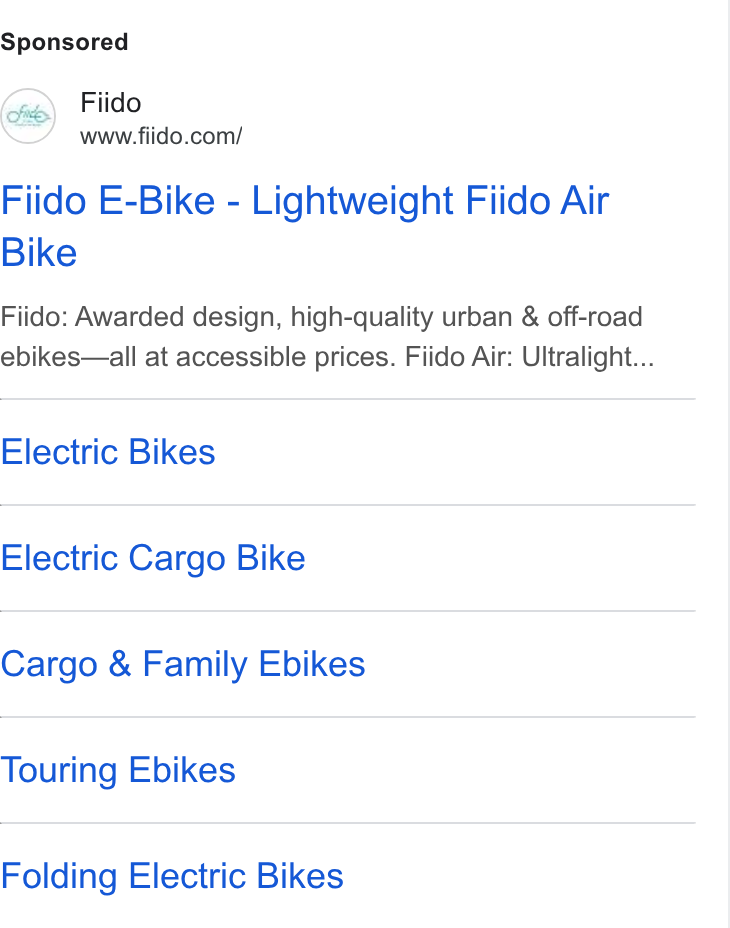Click 'Fiido E-Bike' at the headline start
This screenshot has height=928, width=730.
click(x=108, y=201)
